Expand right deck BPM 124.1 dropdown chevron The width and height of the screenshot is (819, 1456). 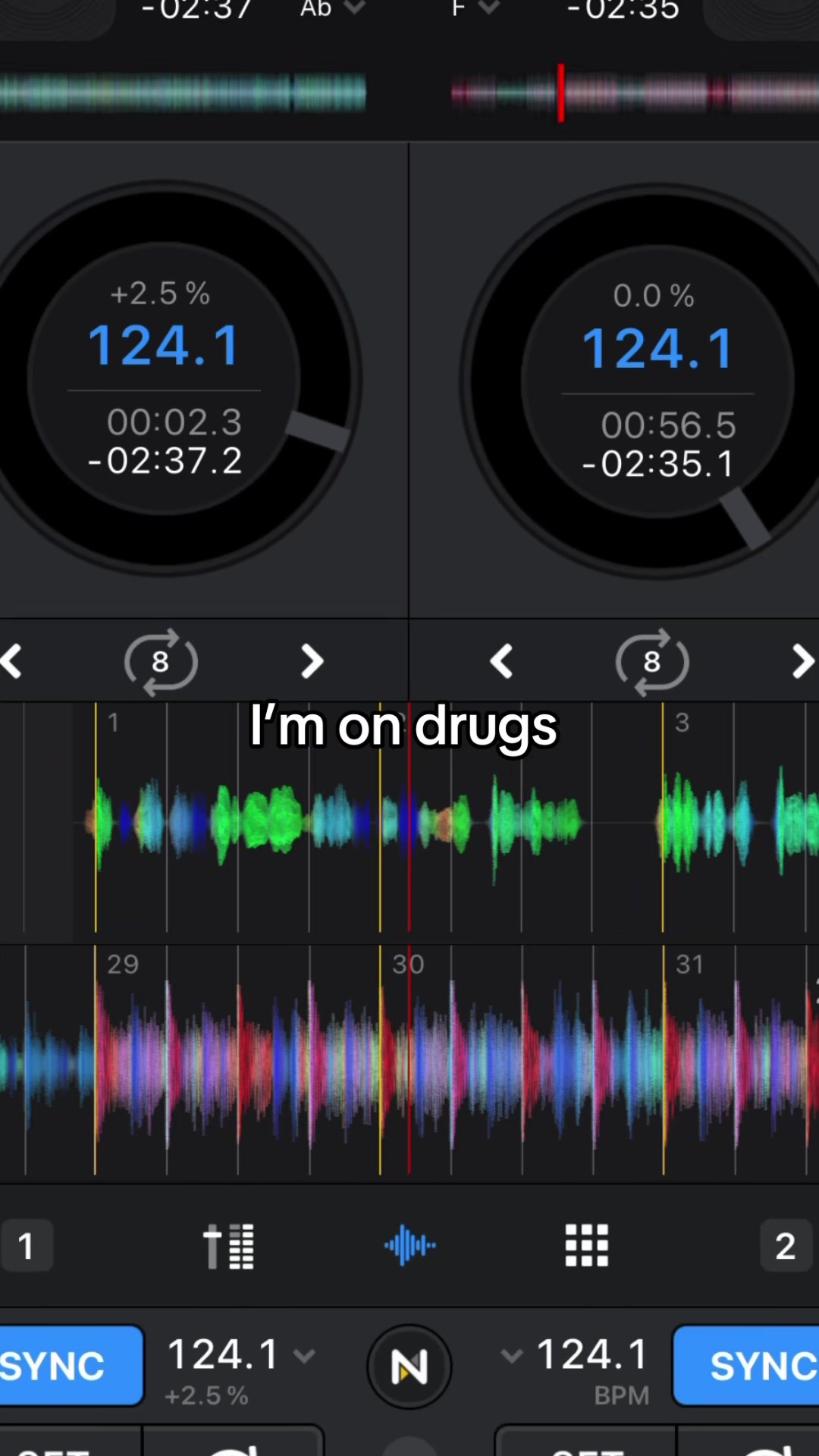pos(512,1356)
